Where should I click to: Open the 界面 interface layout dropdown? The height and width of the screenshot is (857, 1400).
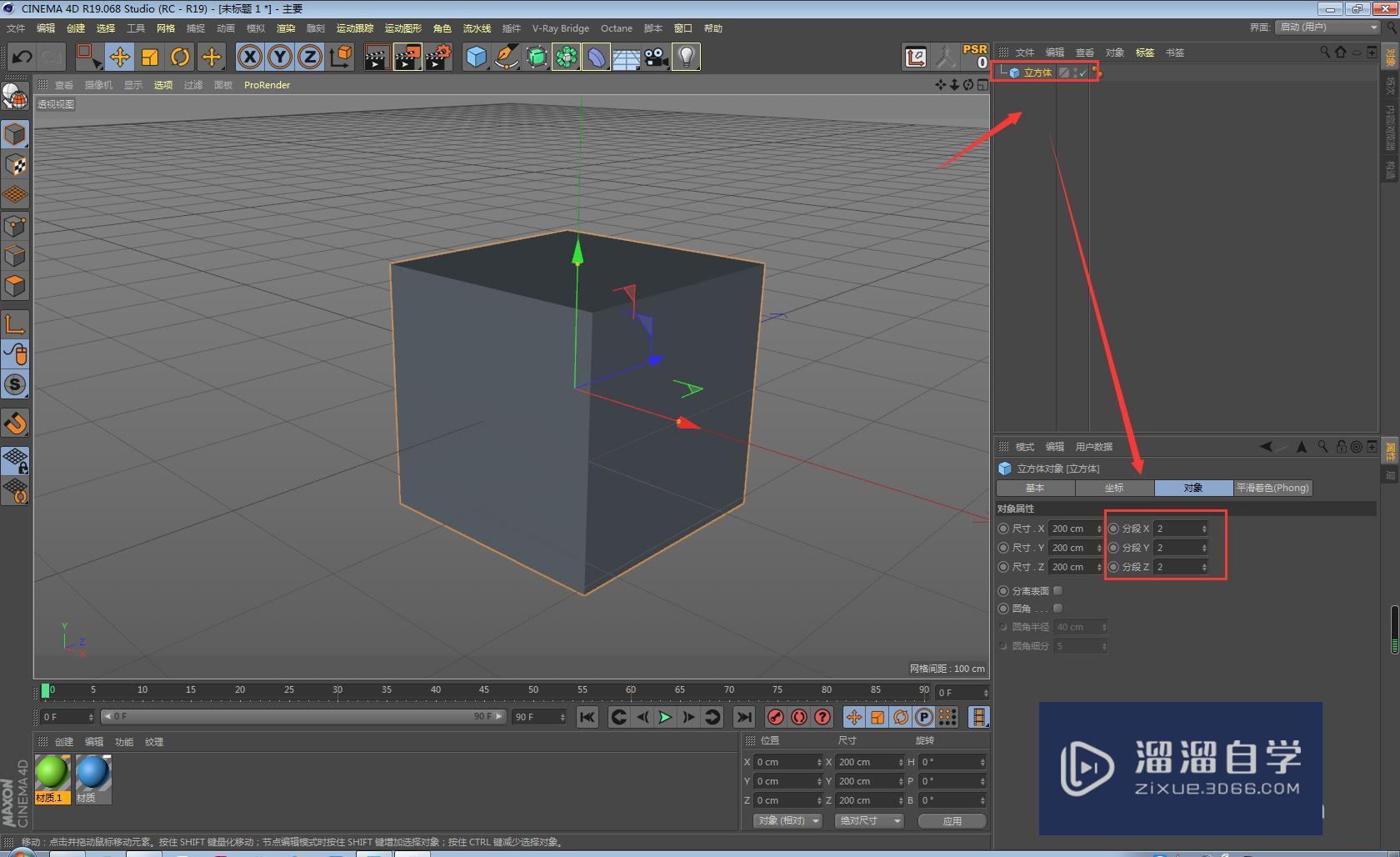click(1325, 26)
